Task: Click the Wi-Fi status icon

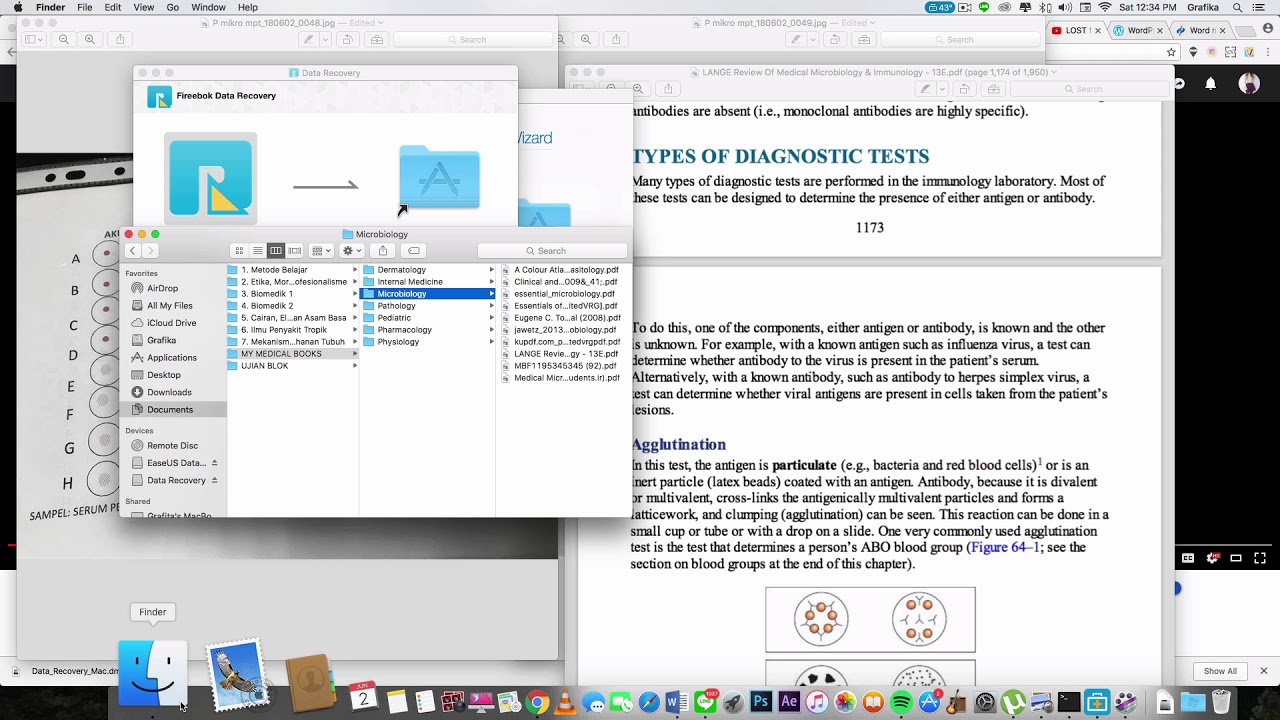Action: 1105,7
